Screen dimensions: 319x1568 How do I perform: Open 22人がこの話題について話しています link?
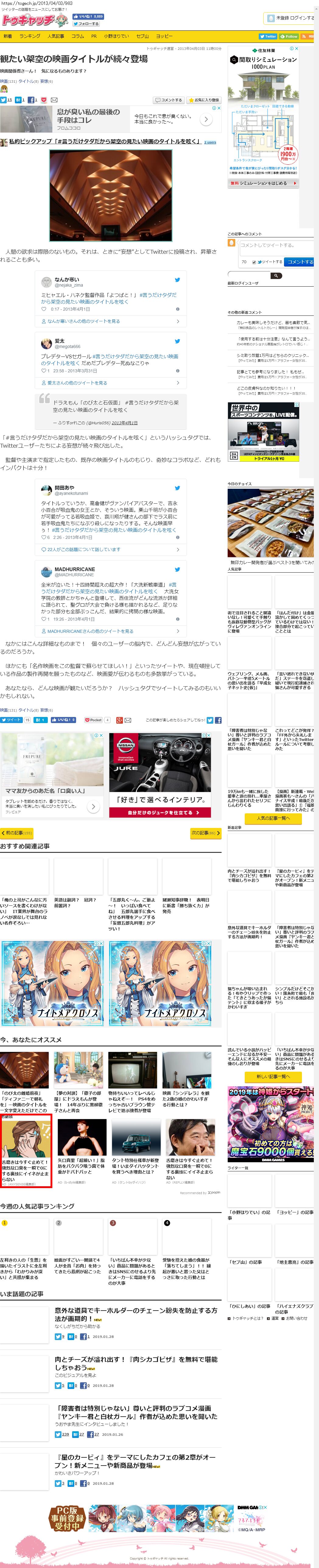84,550
